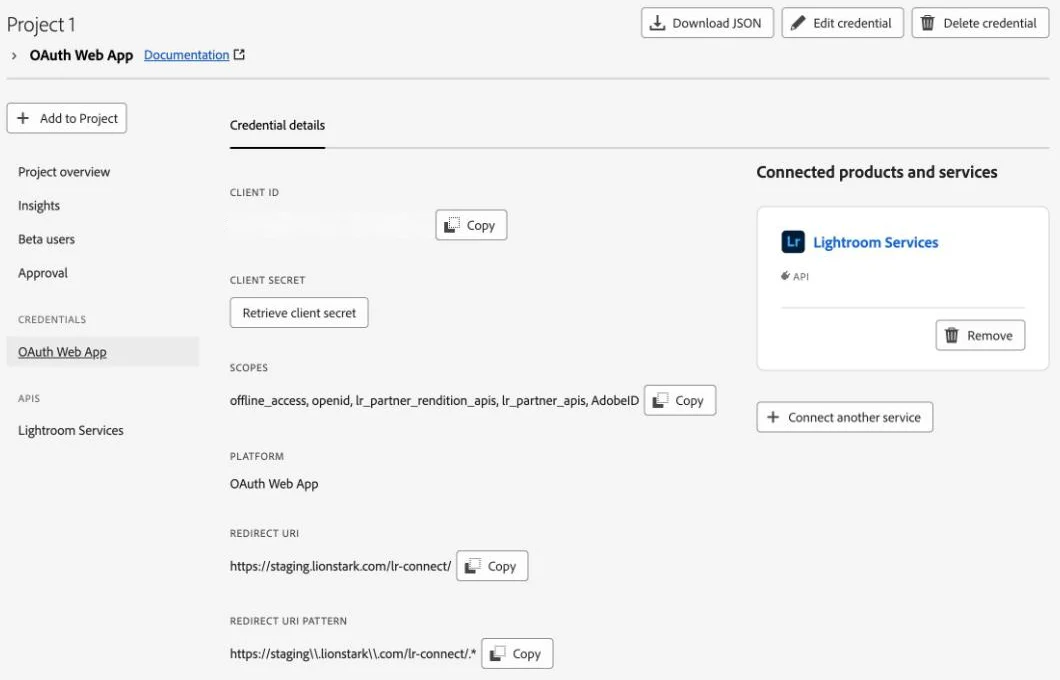The image size is (1060, 680).
Task: Click copy icon beside Redirect URI
Action: tap(473, 566)
